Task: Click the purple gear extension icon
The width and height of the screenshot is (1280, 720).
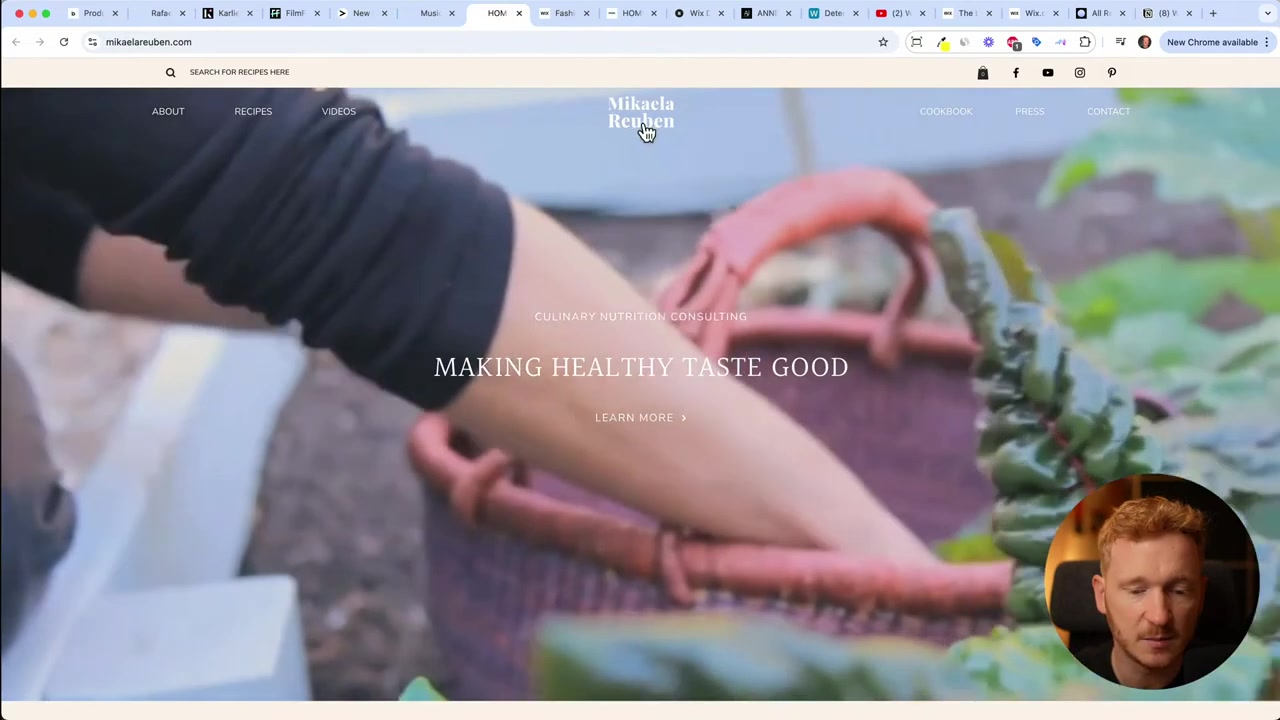Action: 989,42
